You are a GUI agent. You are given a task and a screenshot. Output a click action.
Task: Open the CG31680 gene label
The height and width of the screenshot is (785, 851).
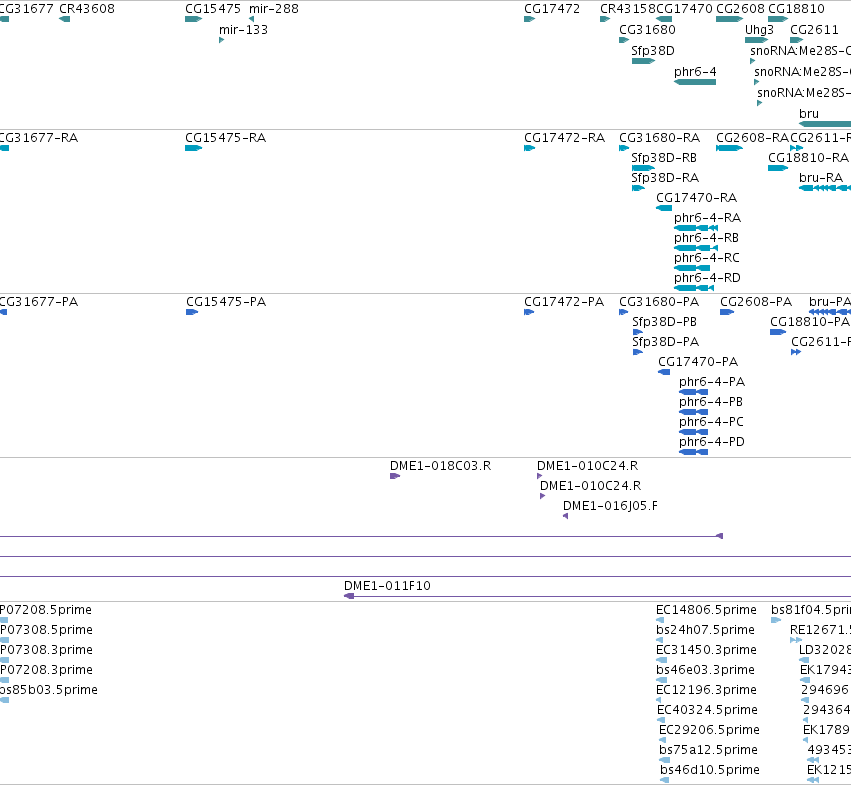point(647,30)
